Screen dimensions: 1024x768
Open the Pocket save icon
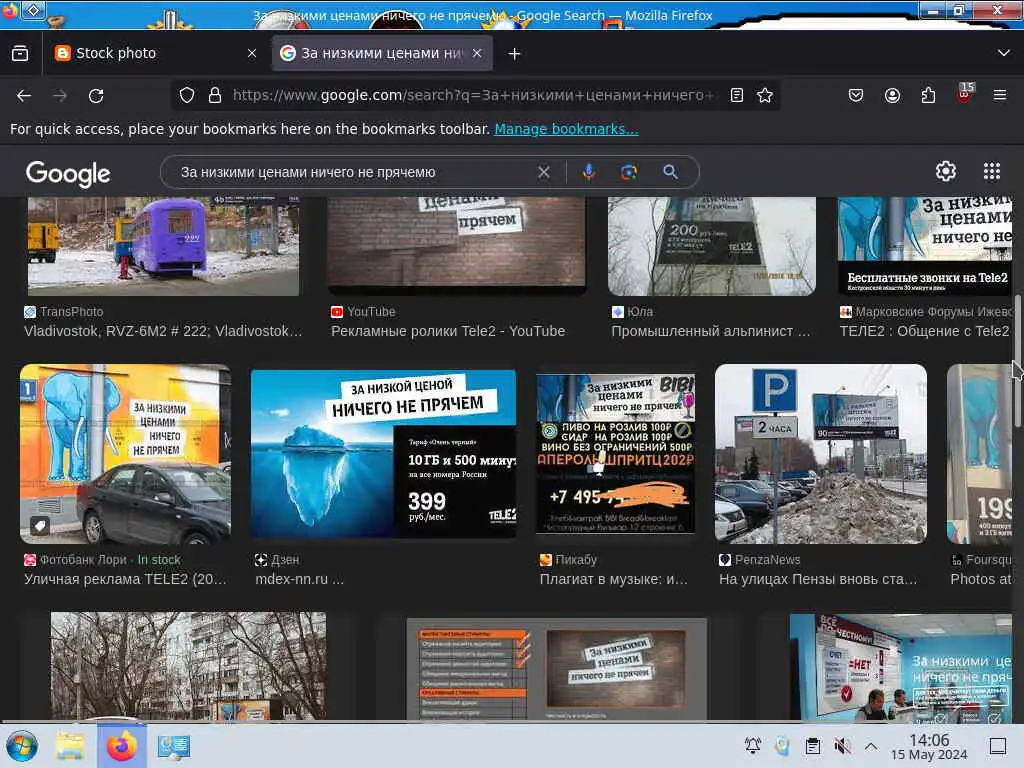(x=856, y=95)
